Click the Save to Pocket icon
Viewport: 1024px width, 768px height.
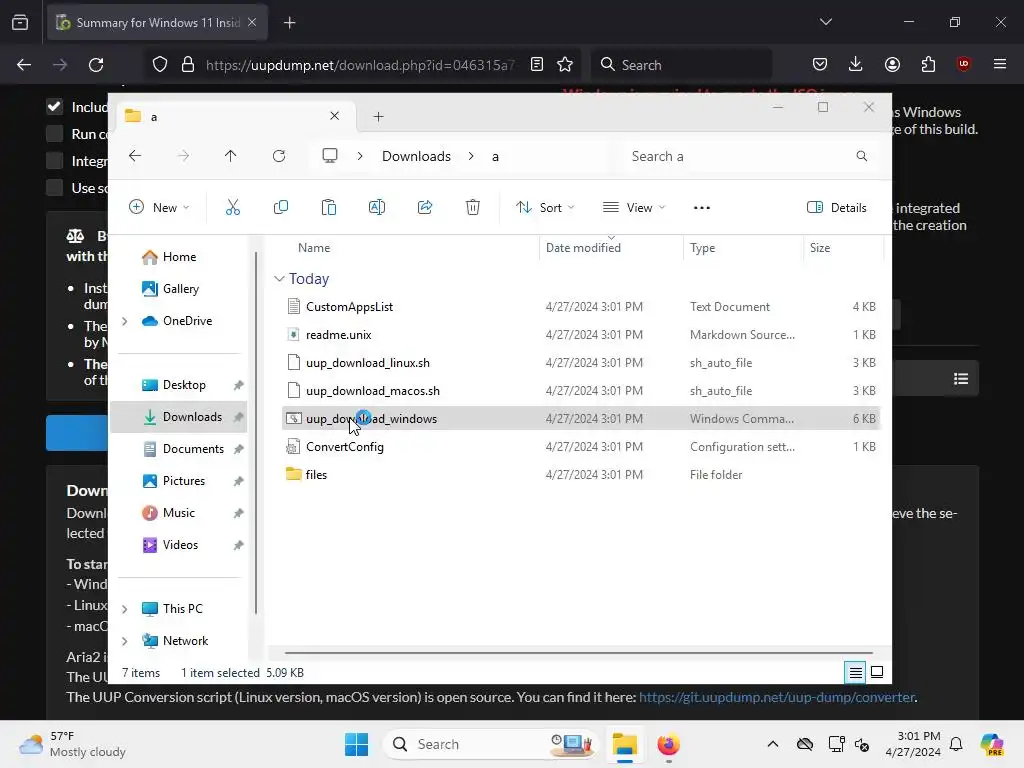[x=820, y=64]
